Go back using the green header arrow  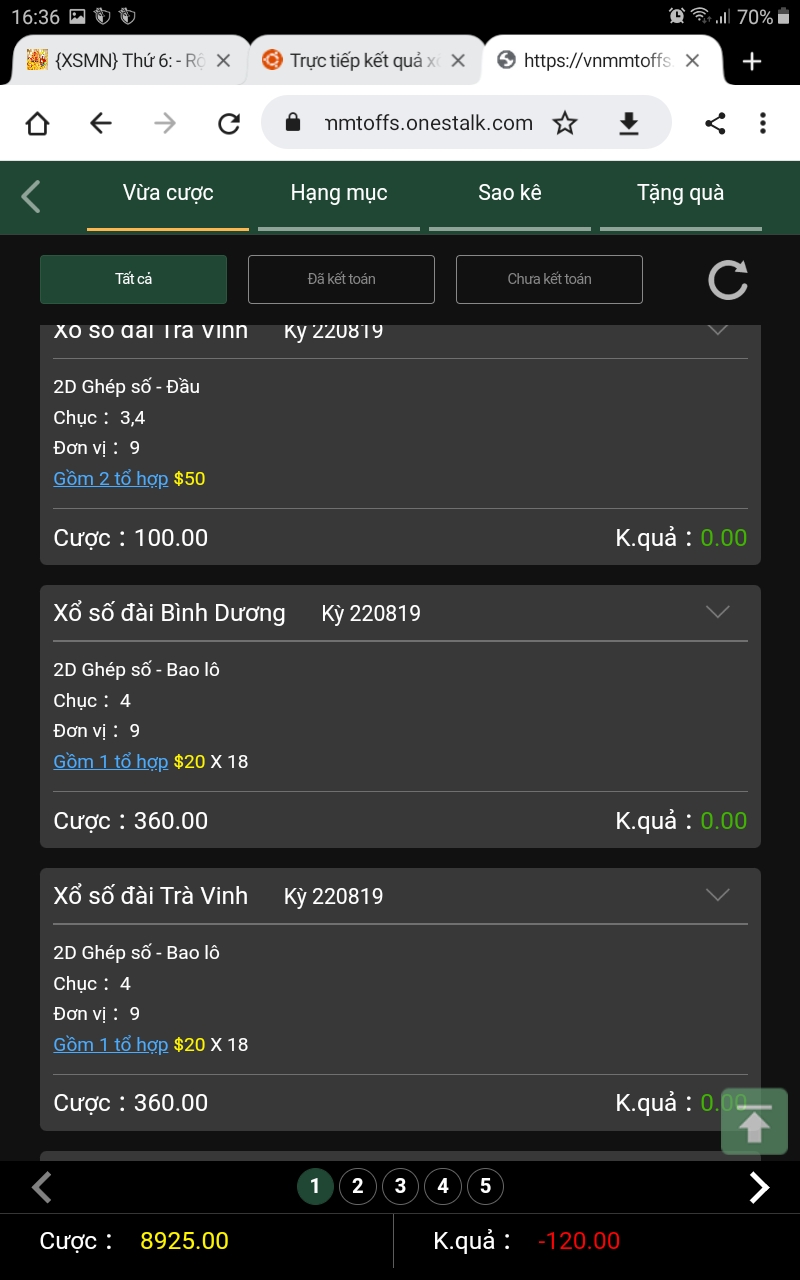pyautogui.click(x=31, y=196)
